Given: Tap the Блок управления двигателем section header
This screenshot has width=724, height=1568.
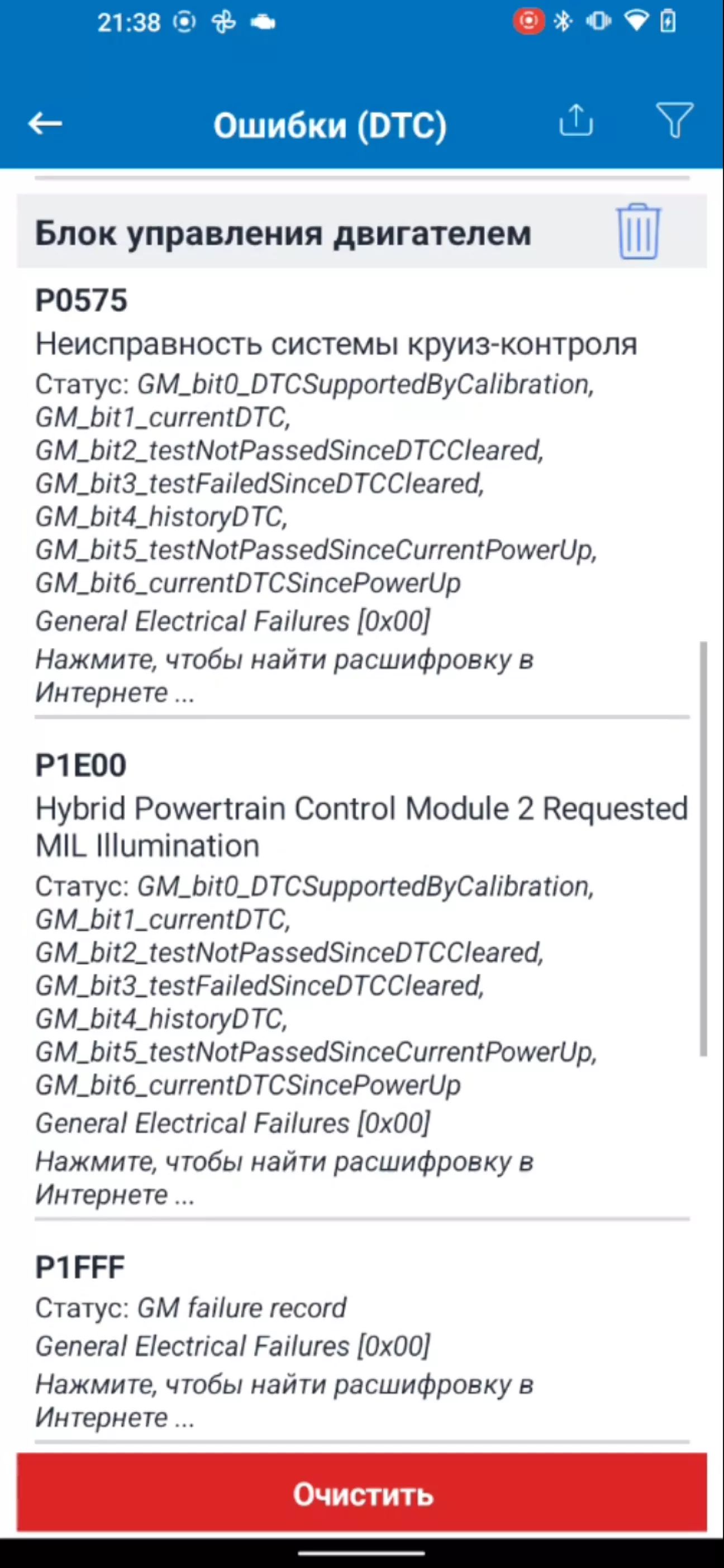Looking at the screenshot, I should [x=283, y=233].
